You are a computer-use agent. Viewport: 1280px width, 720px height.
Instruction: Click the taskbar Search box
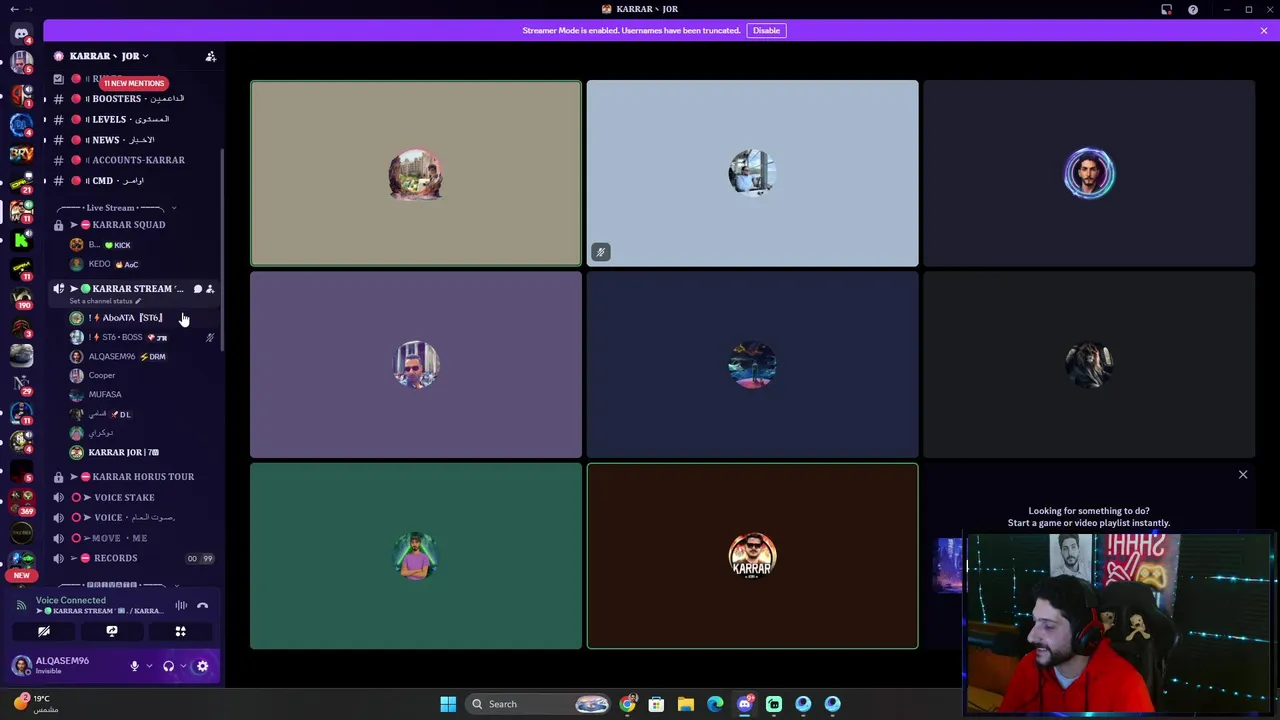(x=540, y=704)
